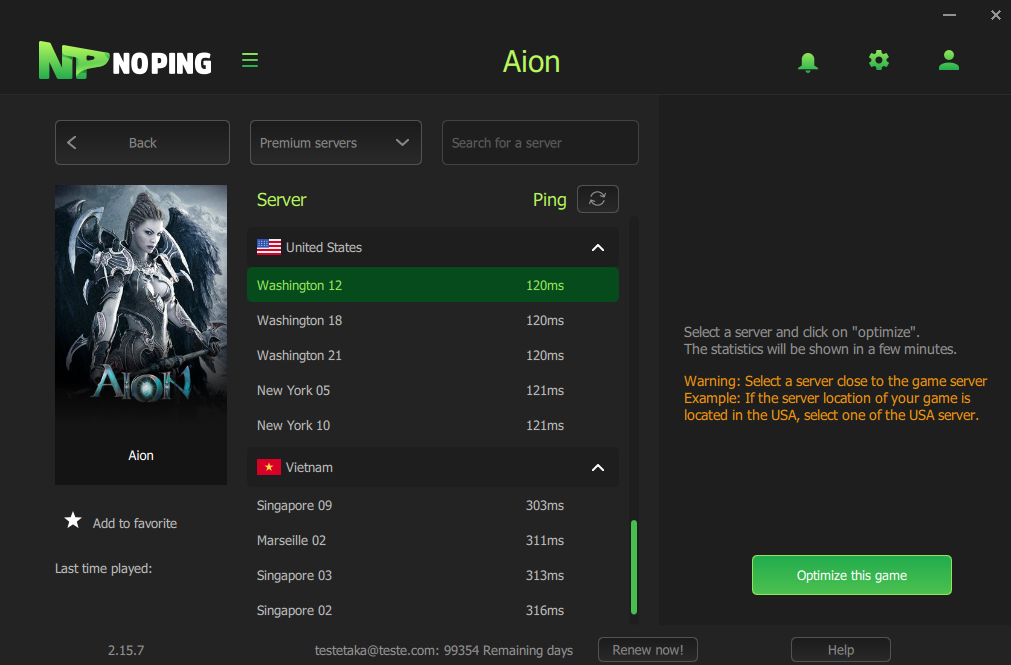Click the star icon to favorite Aion

73,521
